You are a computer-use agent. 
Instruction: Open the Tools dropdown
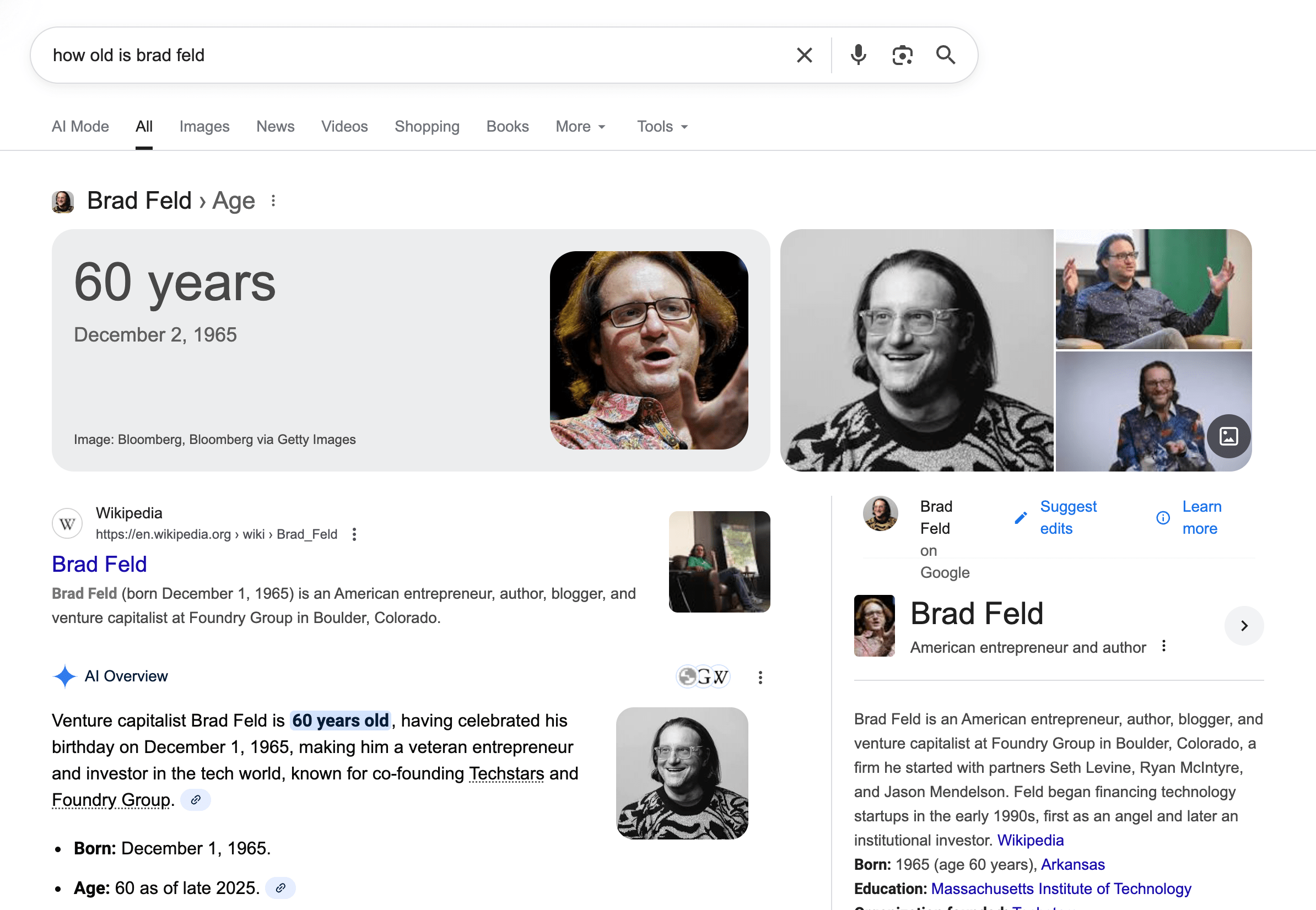(661, 127)
